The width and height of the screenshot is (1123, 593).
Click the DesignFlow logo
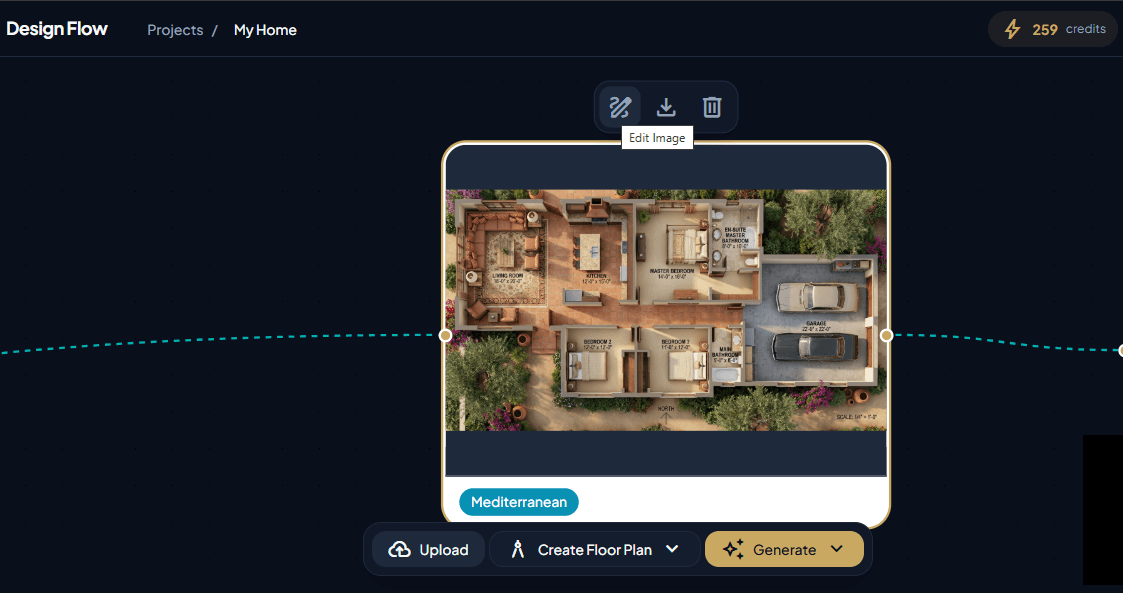tap(57, 29)
